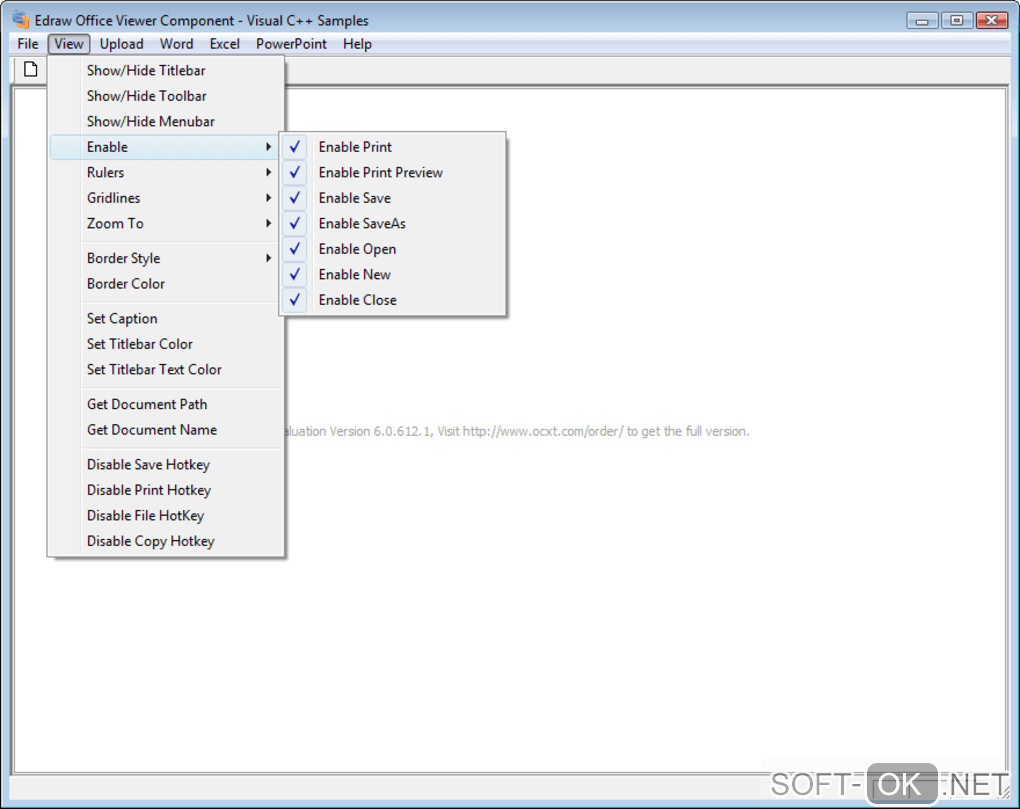Open the File menu
This screenshot has height=809, width=1020.
(x=28, y=44)
